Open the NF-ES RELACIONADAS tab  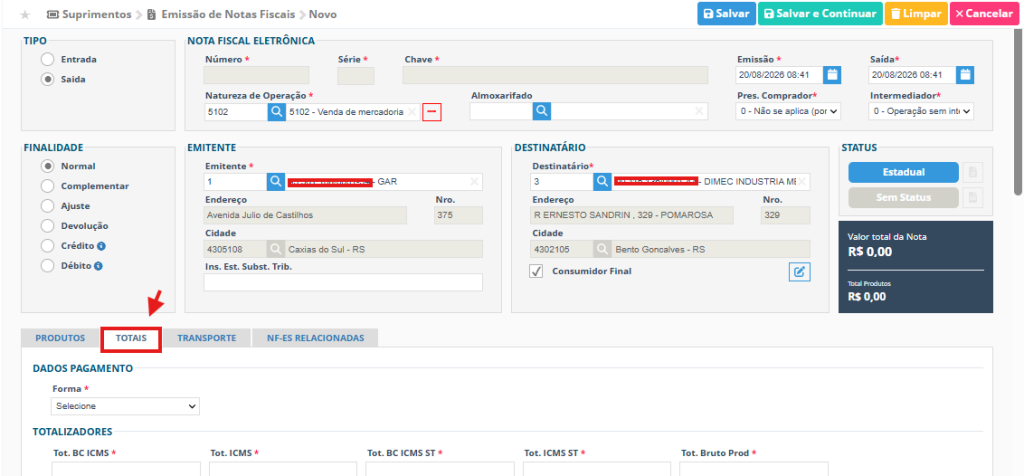(315, 338)
